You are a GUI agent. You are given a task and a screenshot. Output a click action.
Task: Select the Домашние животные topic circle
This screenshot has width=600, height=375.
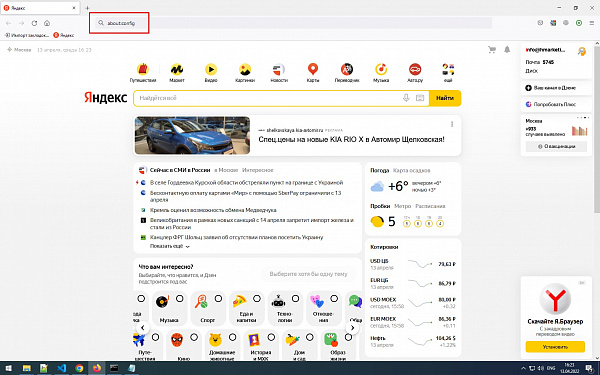click(x=232, y=337)
